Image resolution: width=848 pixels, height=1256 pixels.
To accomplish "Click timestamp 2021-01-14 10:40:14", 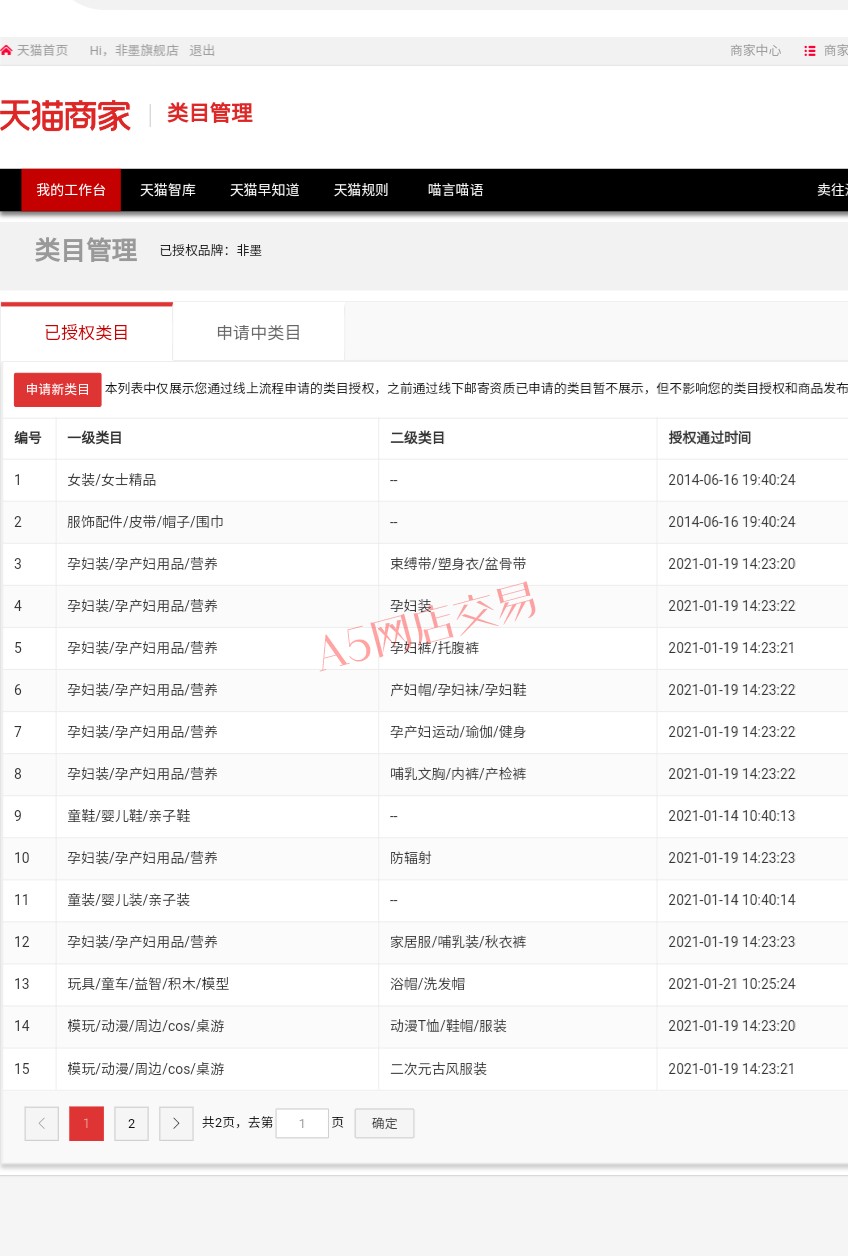I will [732, 900].
